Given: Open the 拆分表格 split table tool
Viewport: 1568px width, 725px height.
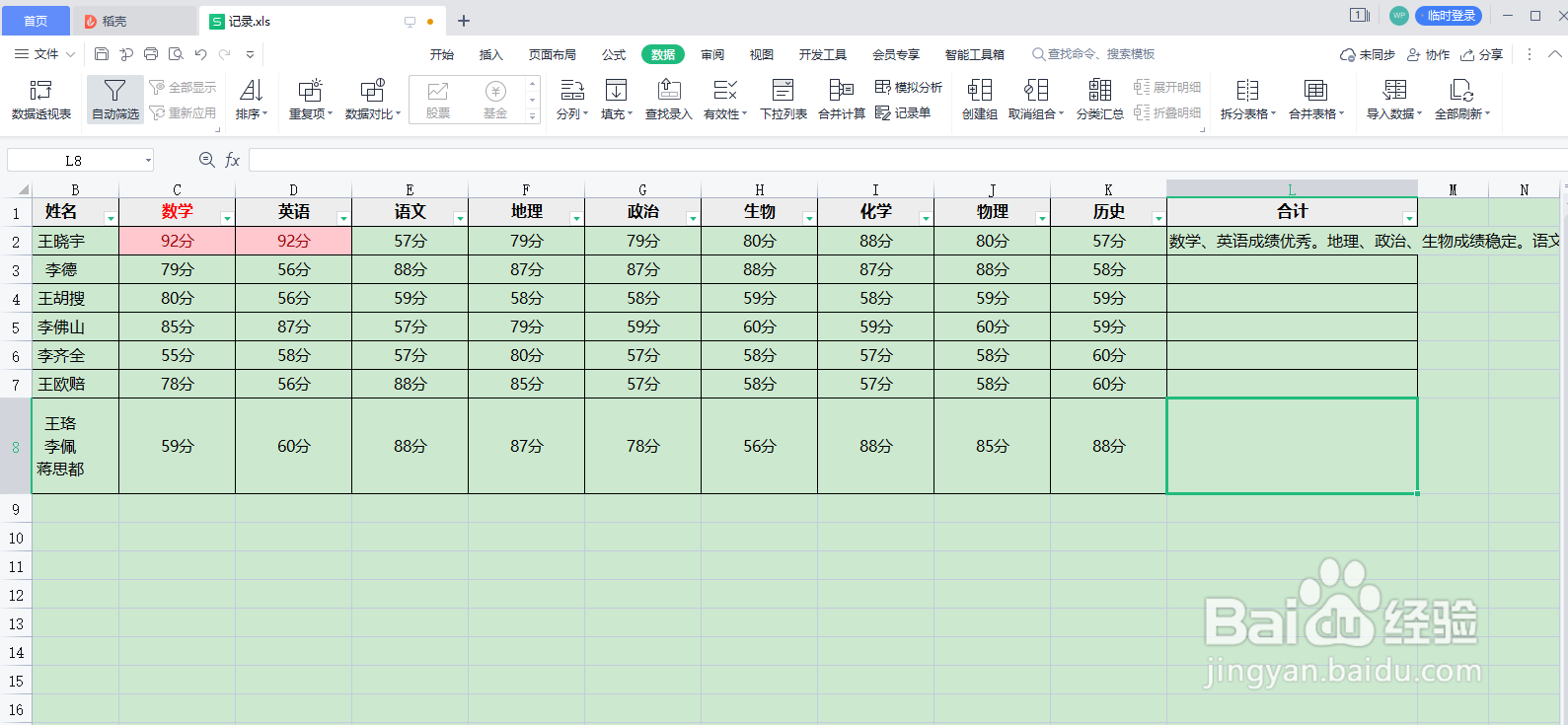Looking at the screenshot, I should pos(1248,100).
